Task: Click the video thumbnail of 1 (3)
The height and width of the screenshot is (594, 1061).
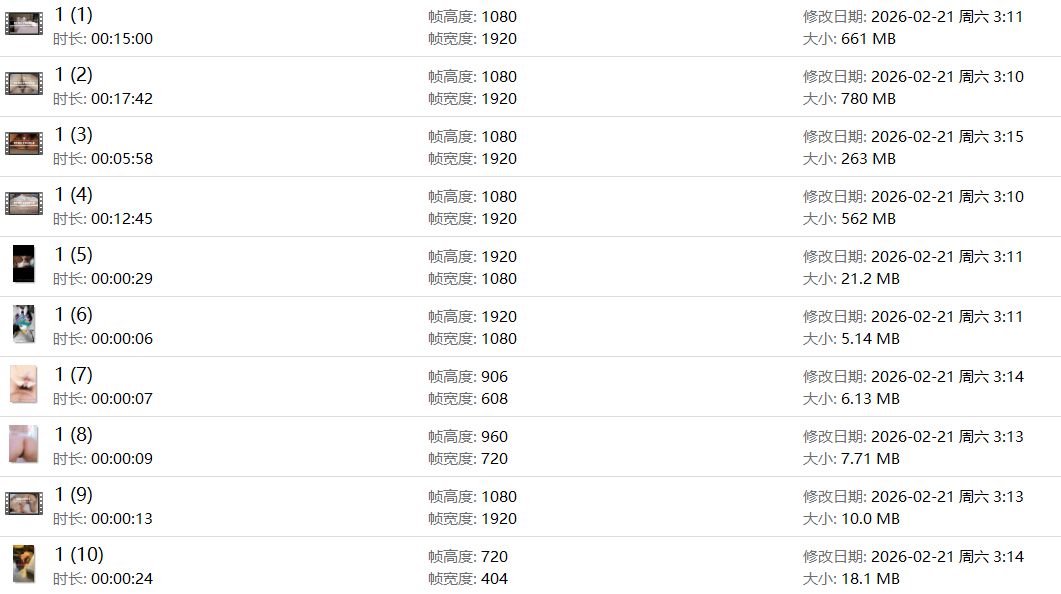Action: 24,144
